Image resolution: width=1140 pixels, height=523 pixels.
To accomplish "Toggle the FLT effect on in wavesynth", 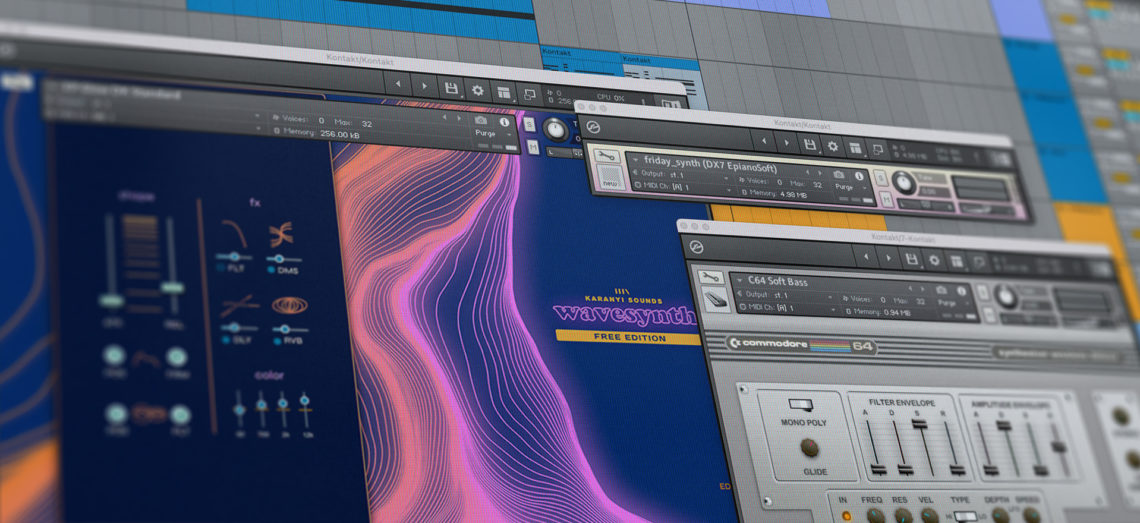I will coord(222,269).
